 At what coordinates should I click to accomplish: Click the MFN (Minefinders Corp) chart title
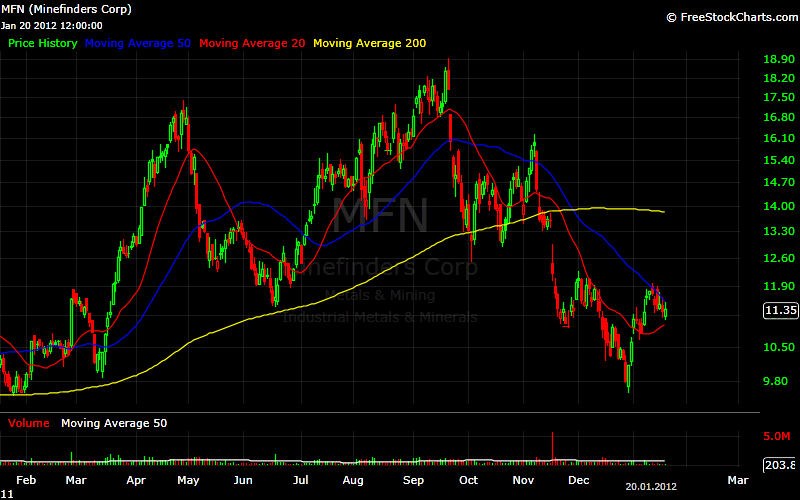tap(66, 9)
